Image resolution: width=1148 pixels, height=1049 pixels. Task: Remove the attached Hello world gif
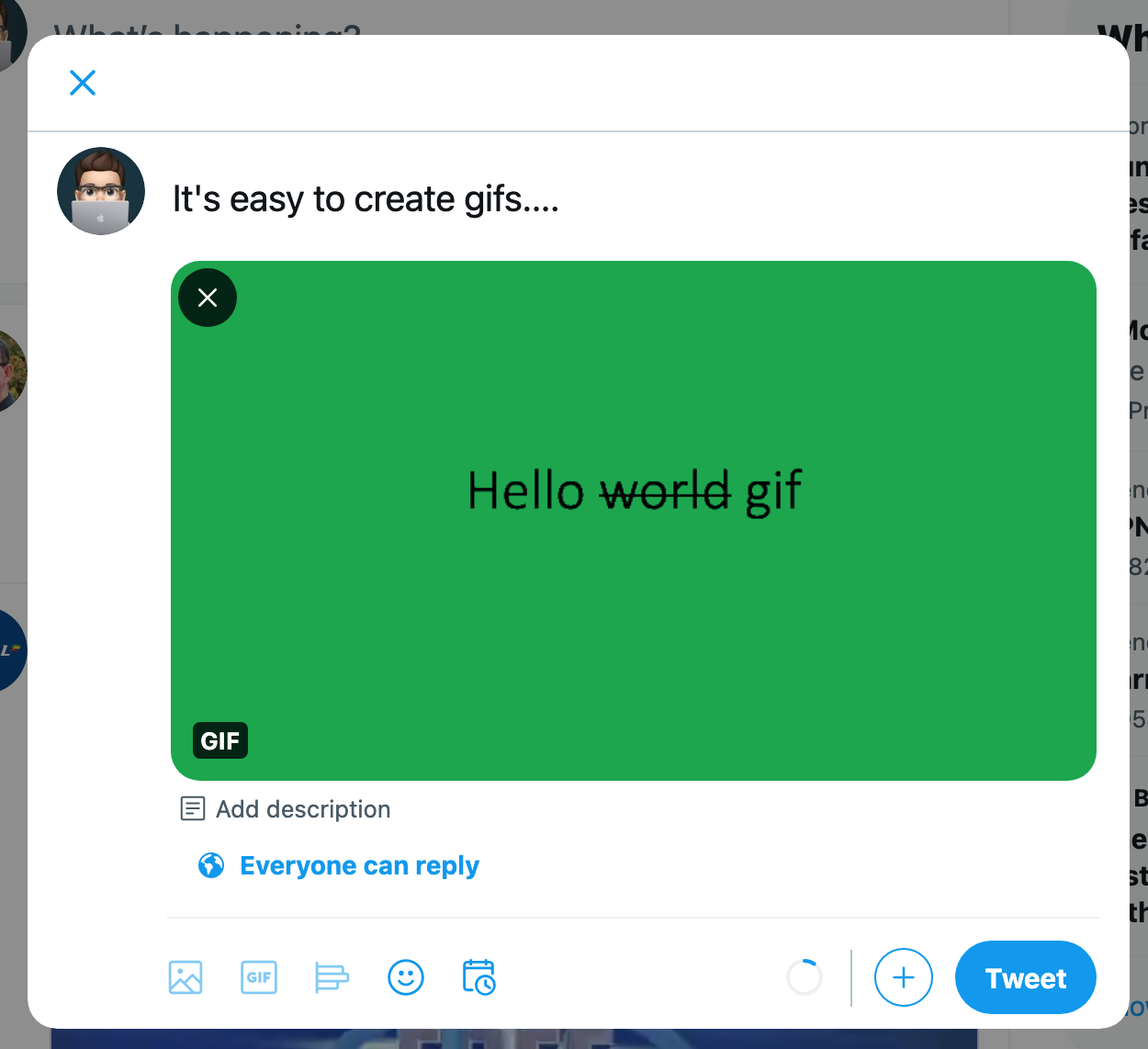tap(207, 298)
